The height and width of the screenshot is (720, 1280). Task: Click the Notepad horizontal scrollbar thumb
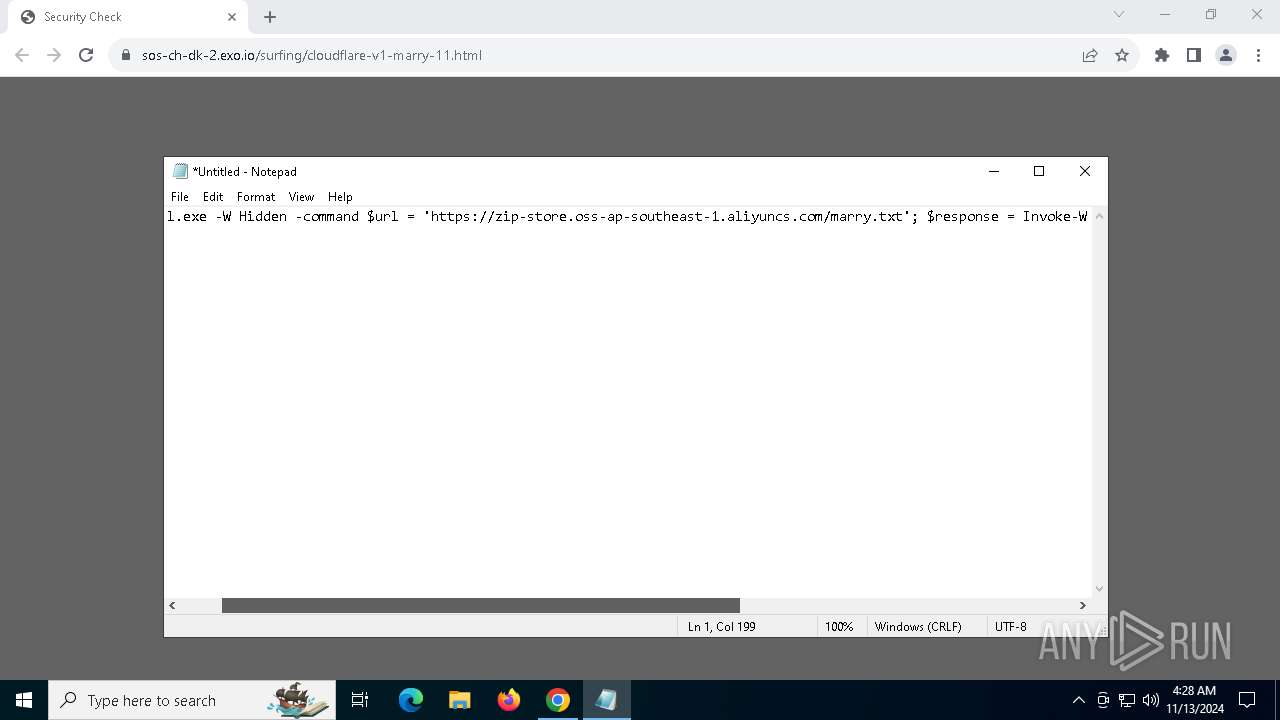click(480, 605)
